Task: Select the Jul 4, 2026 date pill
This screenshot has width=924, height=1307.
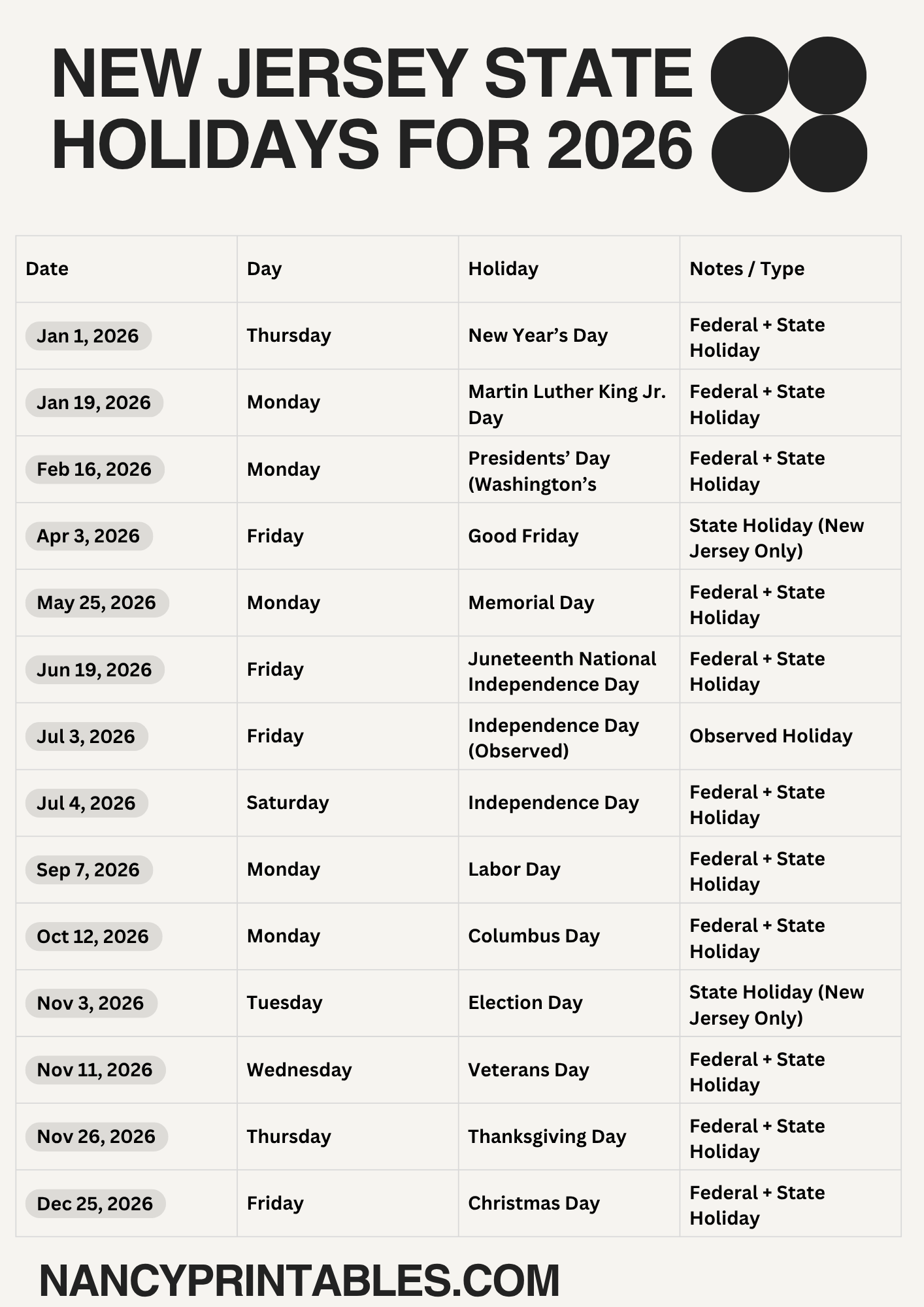Action: pyautogui.click(x=86, y=802)
